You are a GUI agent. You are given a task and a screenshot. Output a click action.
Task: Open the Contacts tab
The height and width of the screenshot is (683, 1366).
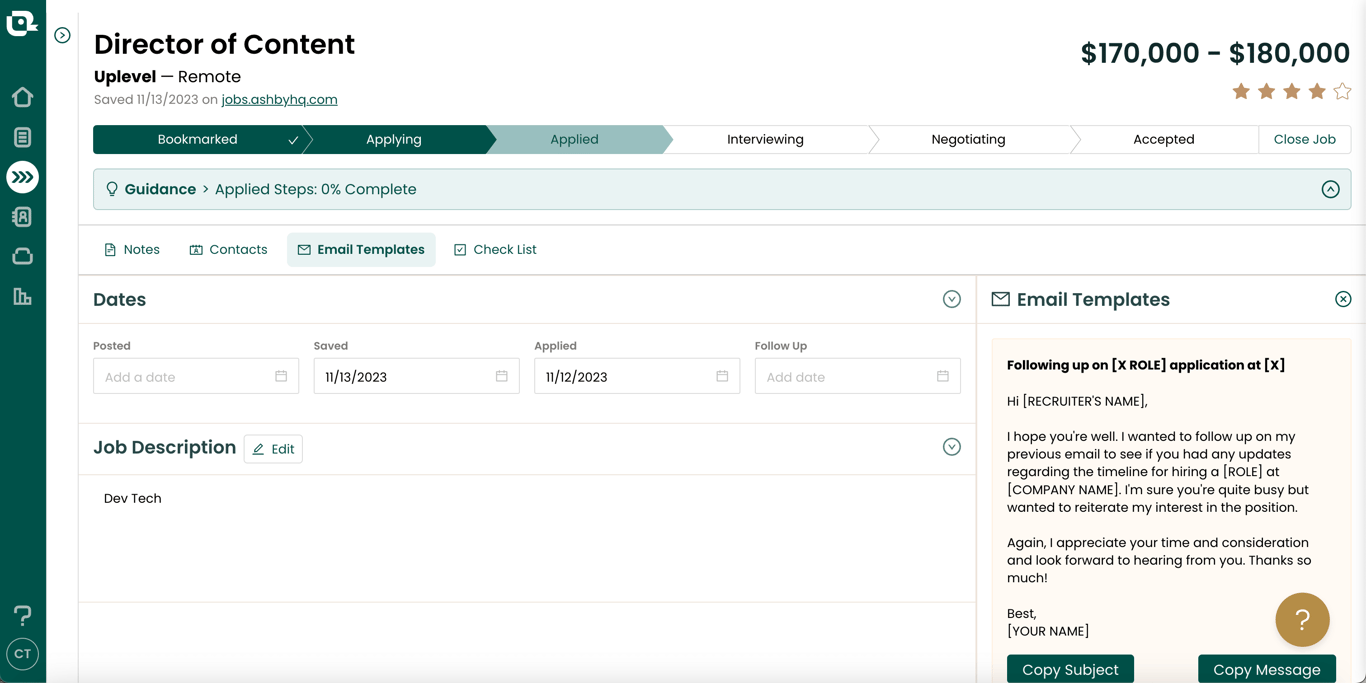pos(228,250)
